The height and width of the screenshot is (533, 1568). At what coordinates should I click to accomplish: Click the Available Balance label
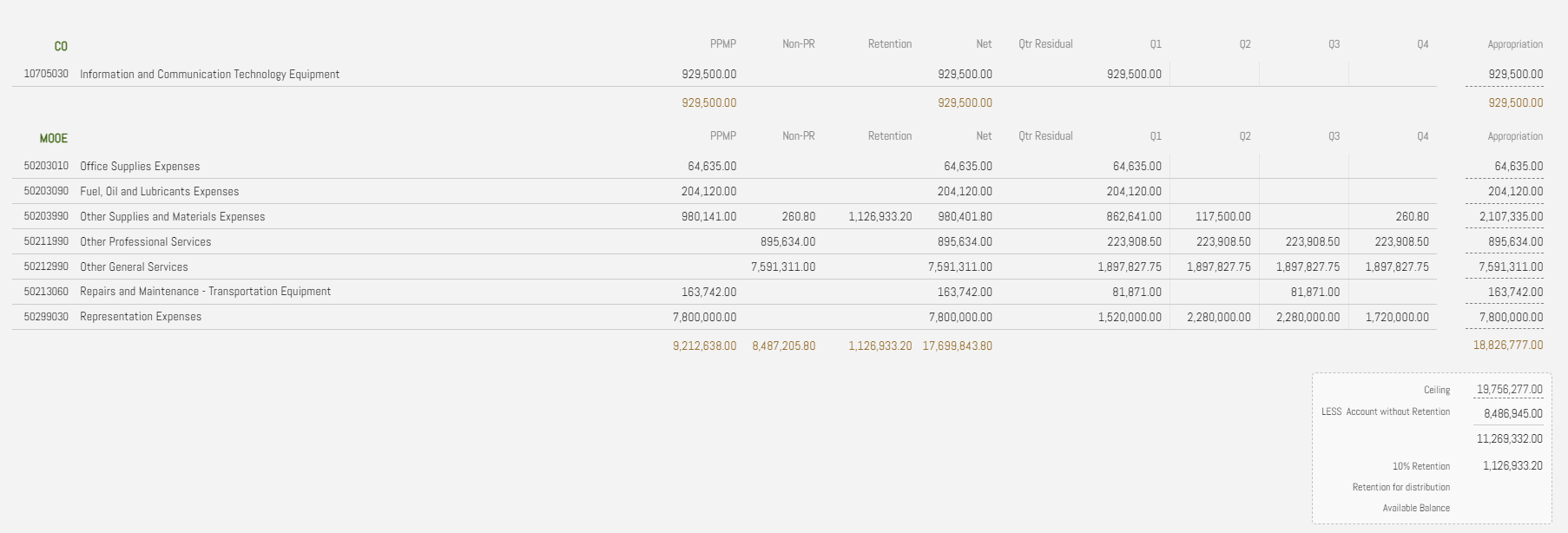click(1416, 509)
